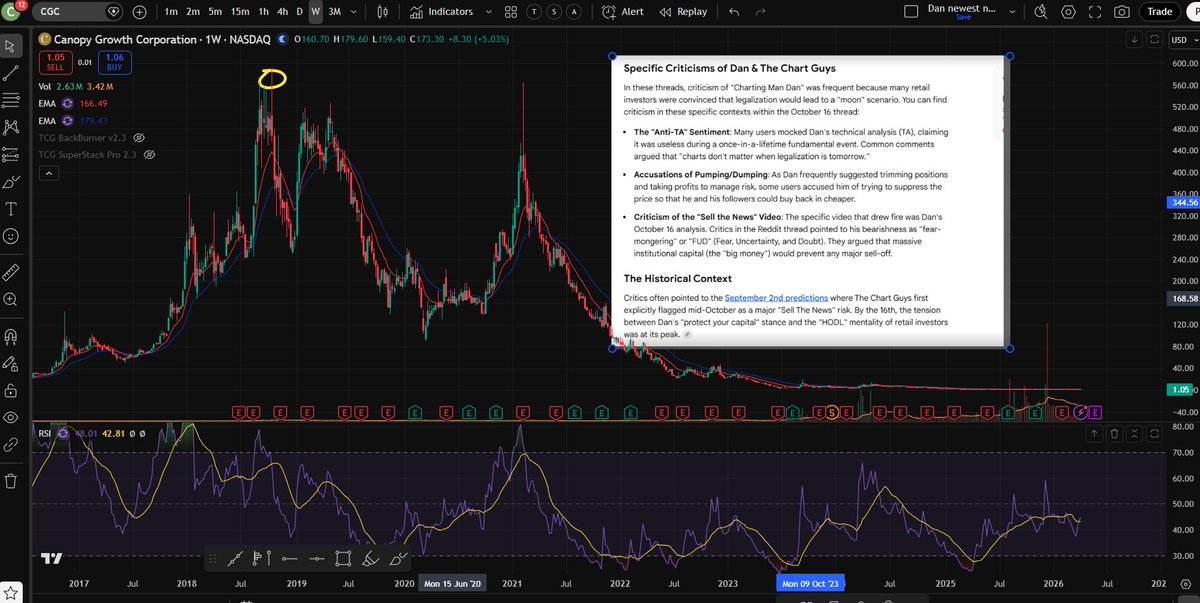Hide all drawings with eye icon
Image resolution: width=1200 pixels, height=603 pixels.
pos(11,417)
